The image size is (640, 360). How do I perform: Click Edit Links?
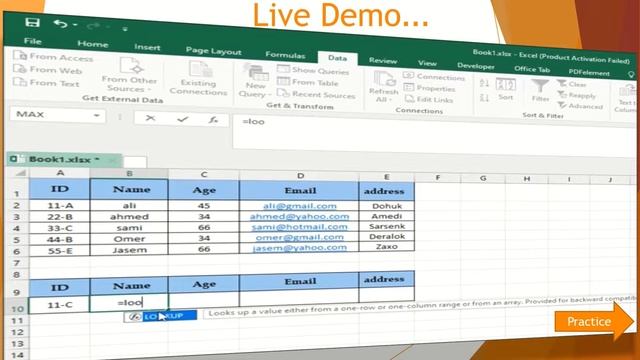point(429,99)
